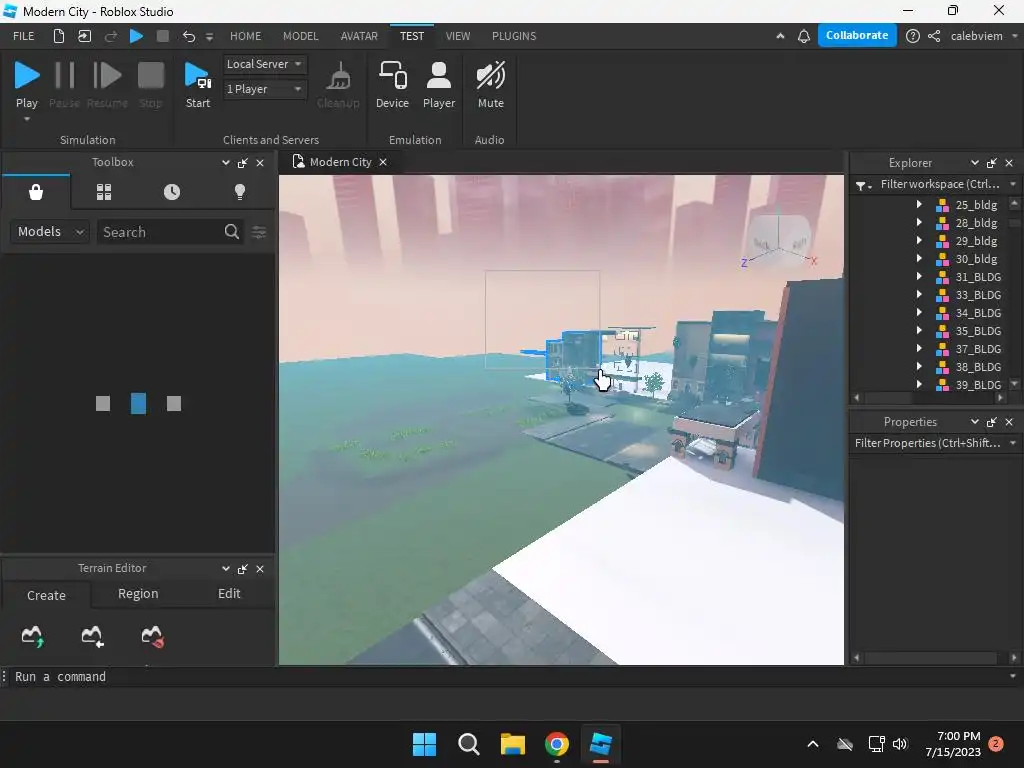This screenshot has height=768, width=1024.
Task: Select the 29_bldg item in Explorer
Action: click(x=976, y=241)
